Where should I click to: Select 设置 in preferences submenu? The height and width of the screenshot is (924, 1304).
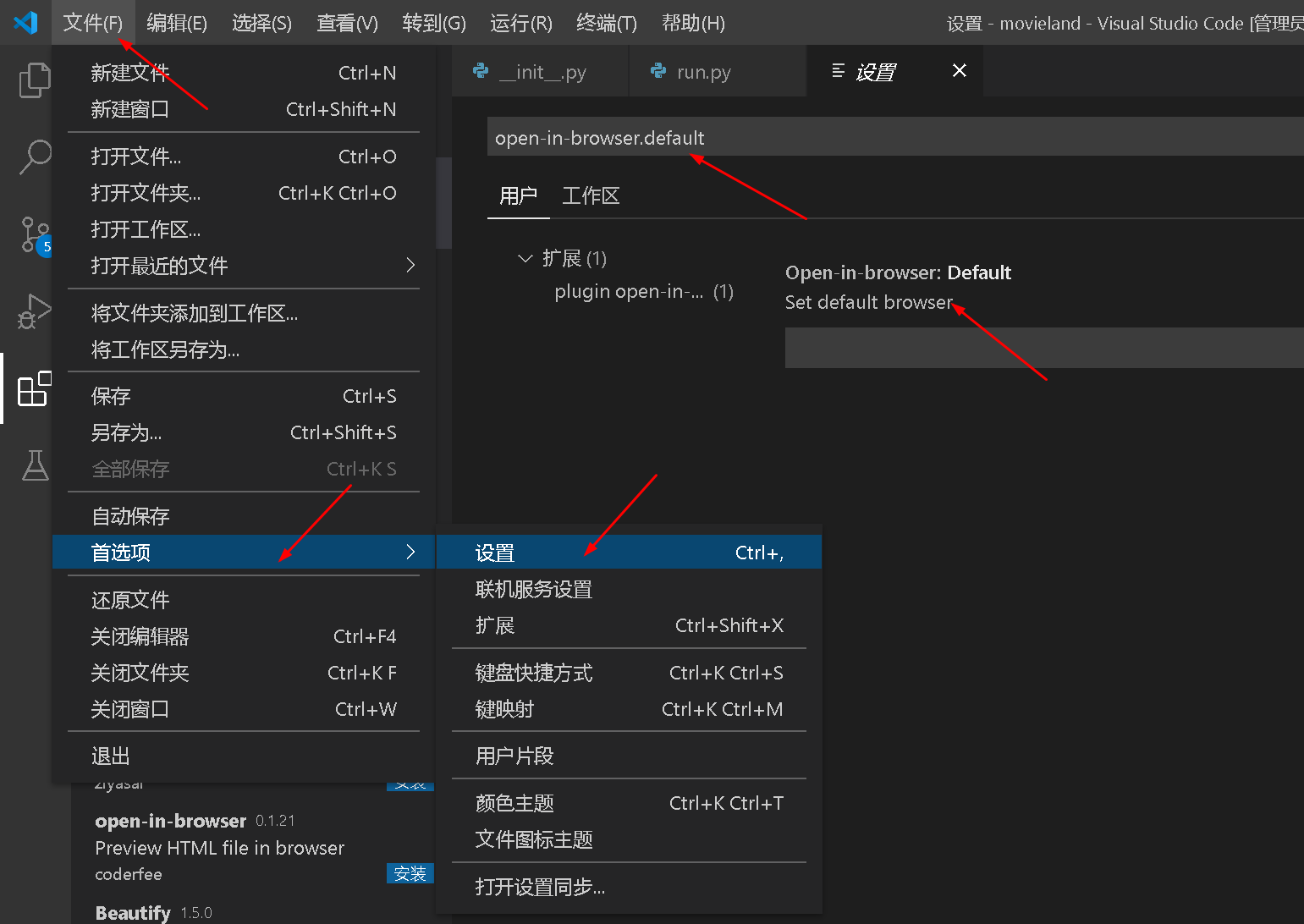629,553
